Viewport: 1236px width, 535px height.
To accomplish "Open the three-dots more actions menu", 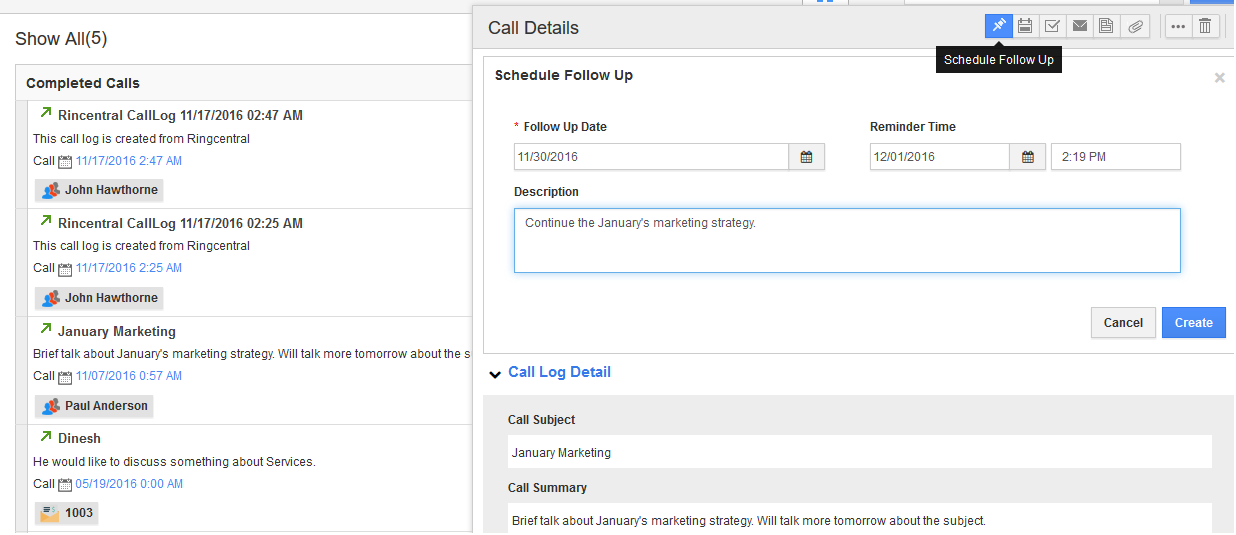I will (1177, 27).
